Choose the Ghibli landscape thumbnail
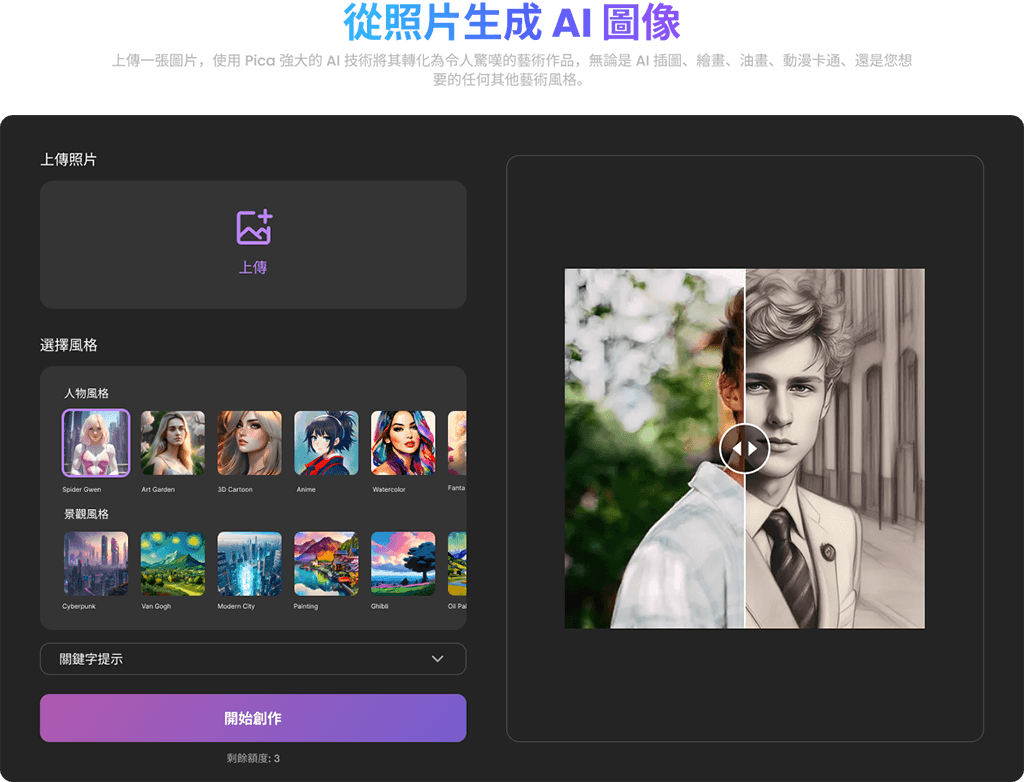This screenshot has height=782, width=1024. 403,563
